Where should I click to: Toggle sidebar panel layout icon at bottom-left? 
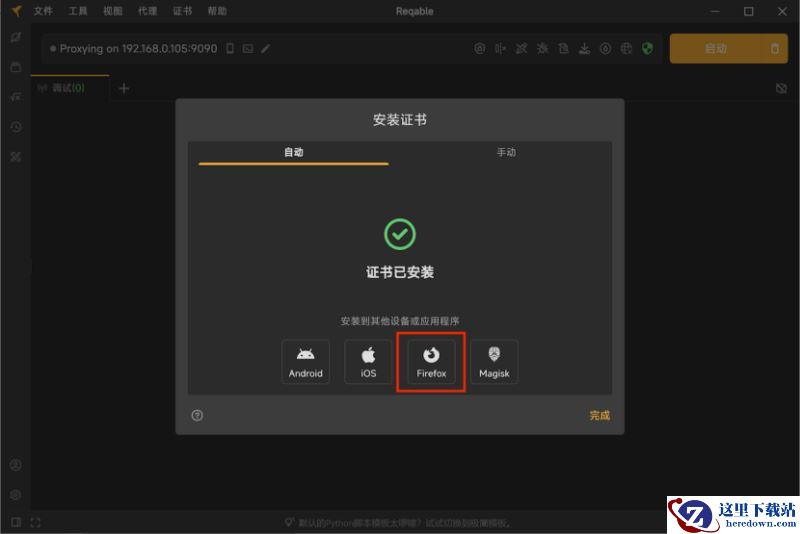pyautogui.click(x=15, y=522)
